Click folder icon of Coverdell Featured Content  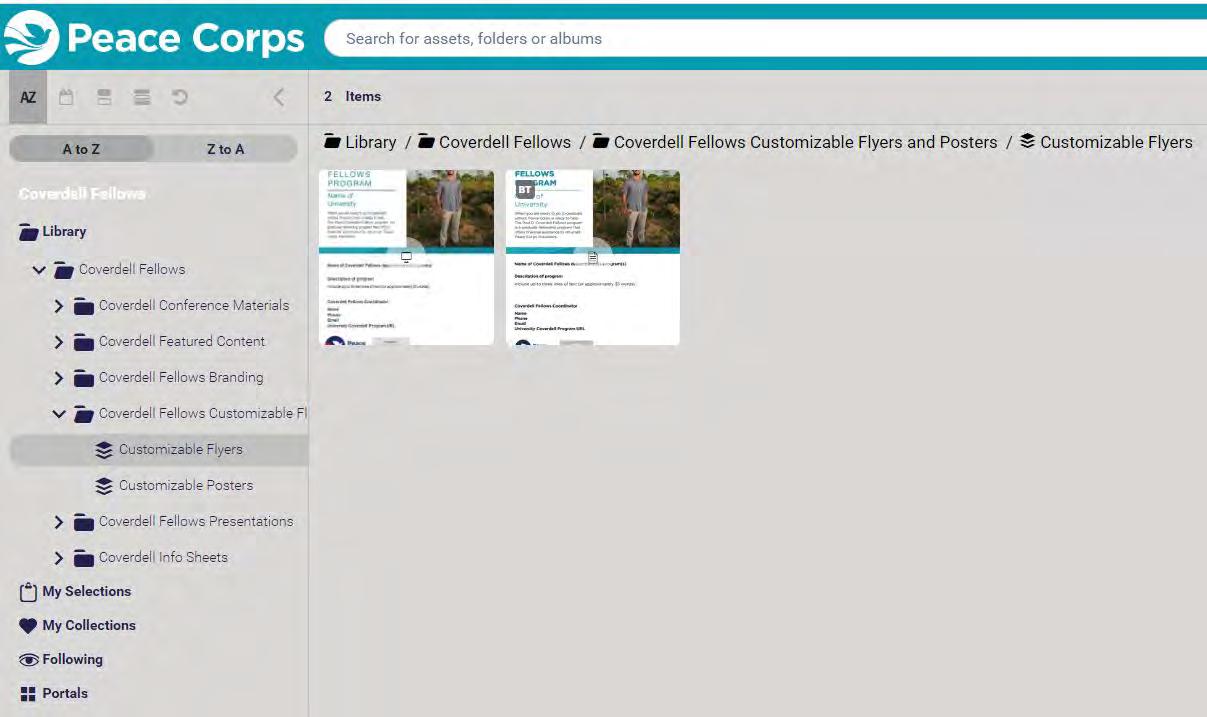coord(84,342)
